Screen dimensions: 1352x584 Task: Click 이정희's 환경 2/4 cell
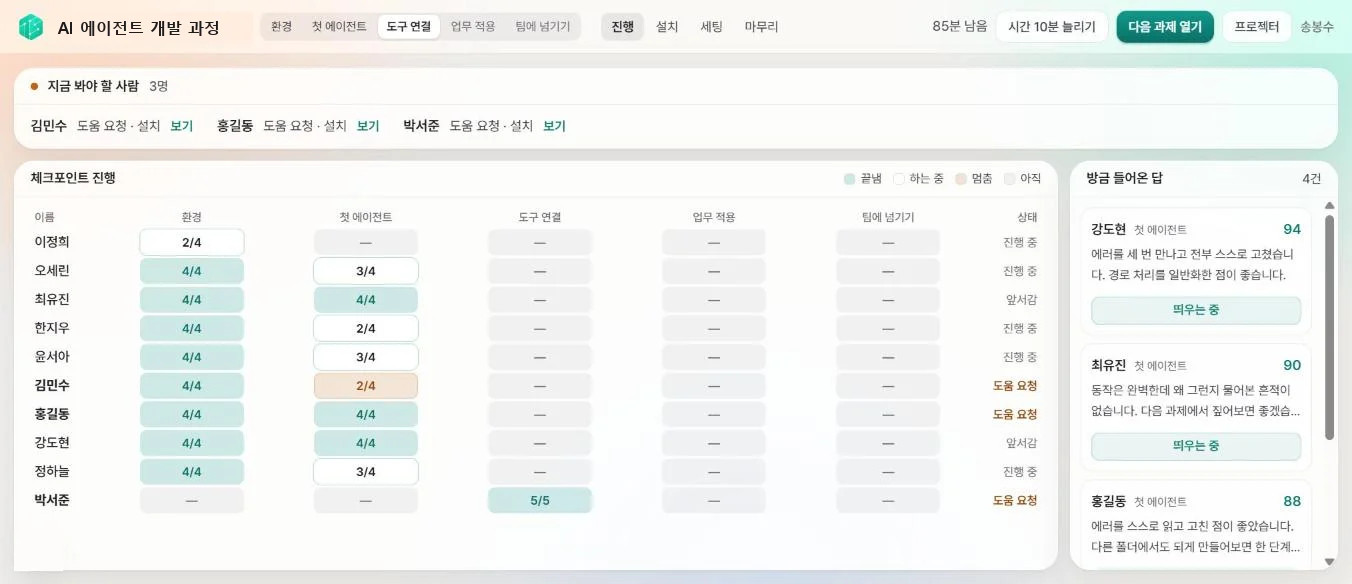coord(192,242)
